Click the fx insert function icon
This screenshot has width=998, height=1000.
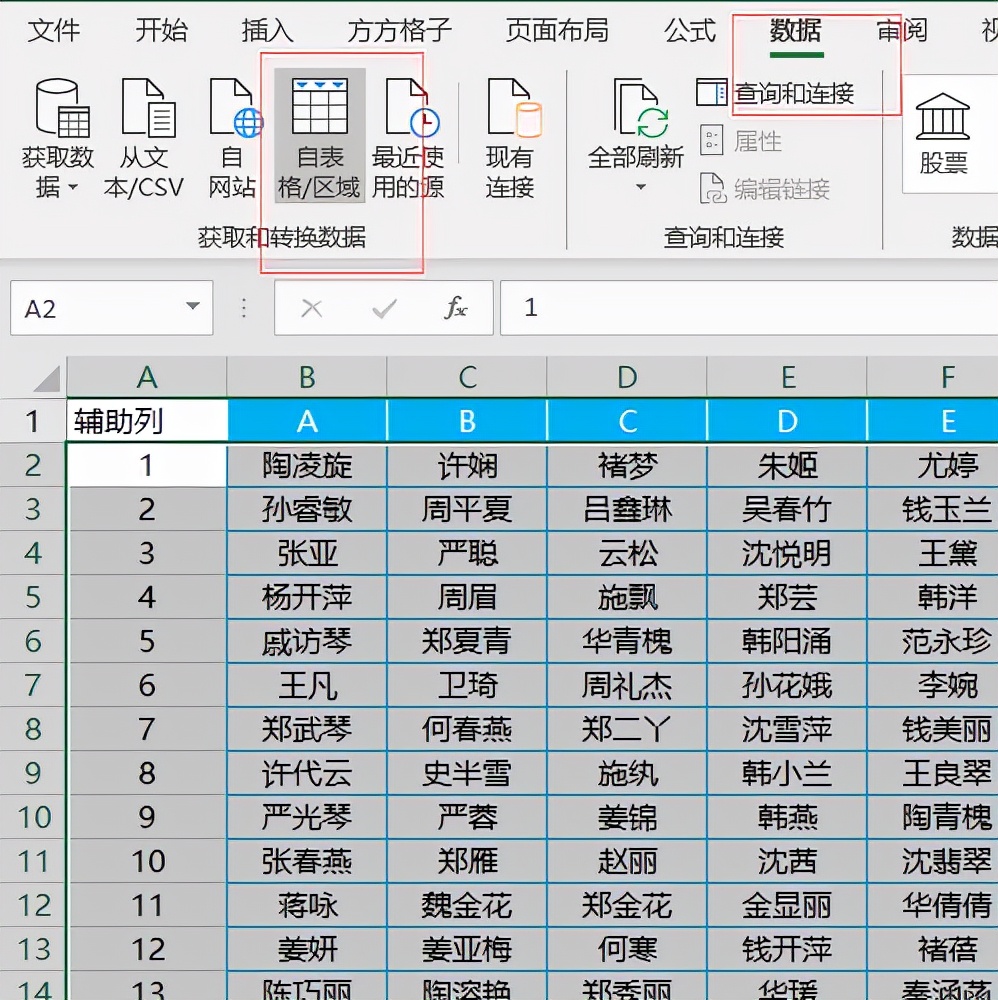(x=456, y=308)
